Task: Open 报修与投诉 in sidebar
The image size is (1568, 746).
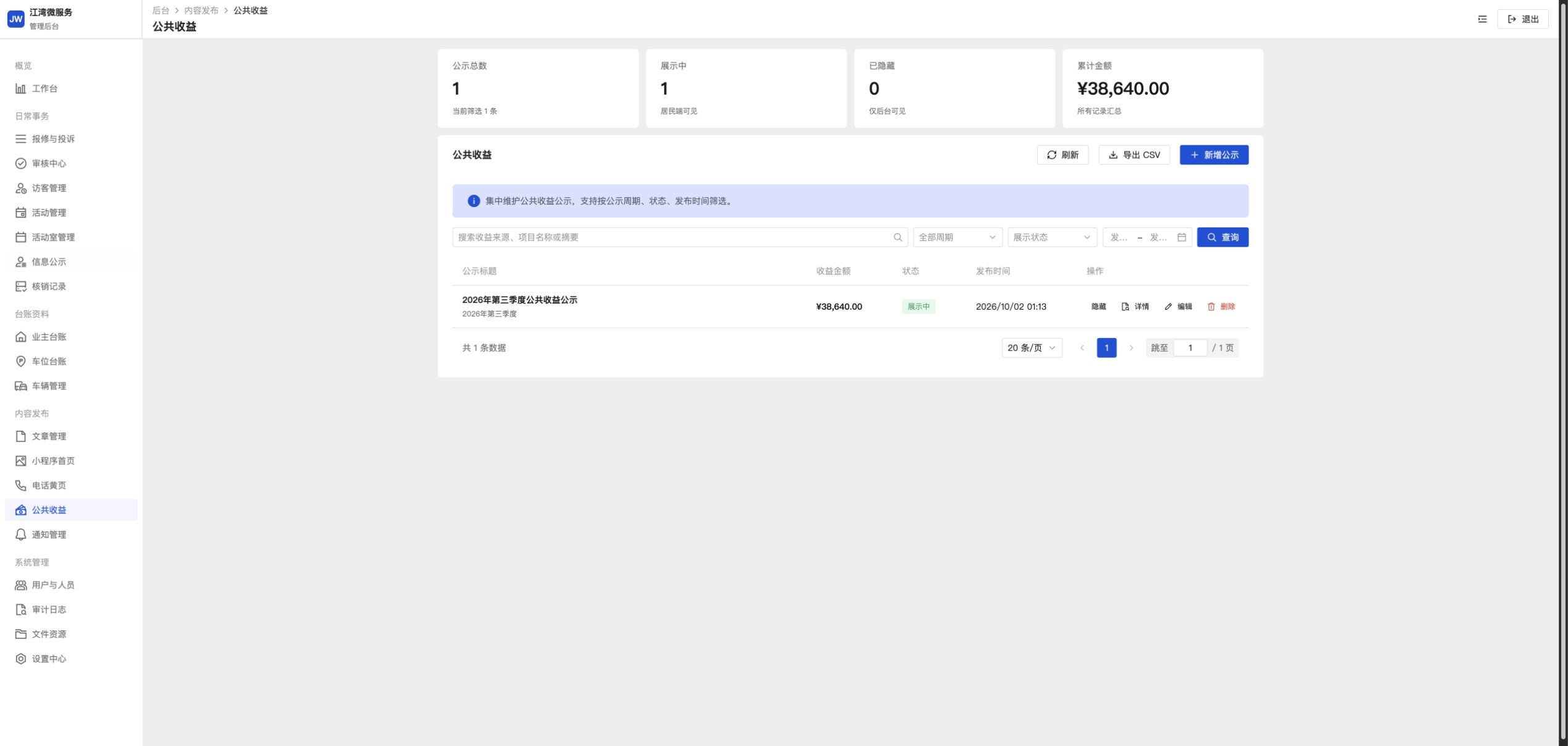Action: 71,139
